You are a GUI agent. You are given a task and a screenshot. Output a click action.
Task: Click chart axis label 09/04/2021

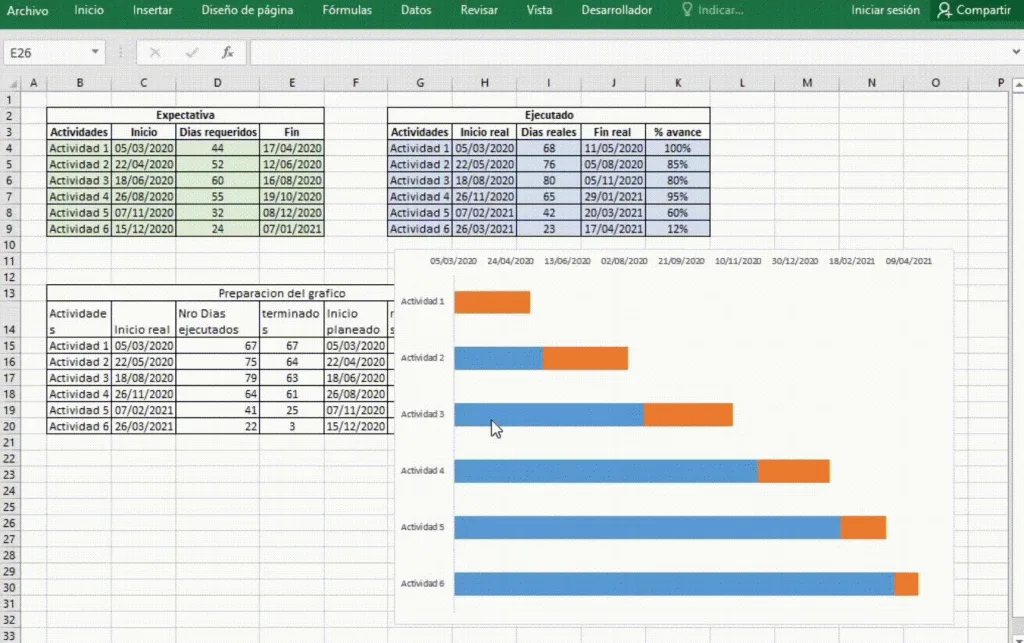[x=908, y=261]
